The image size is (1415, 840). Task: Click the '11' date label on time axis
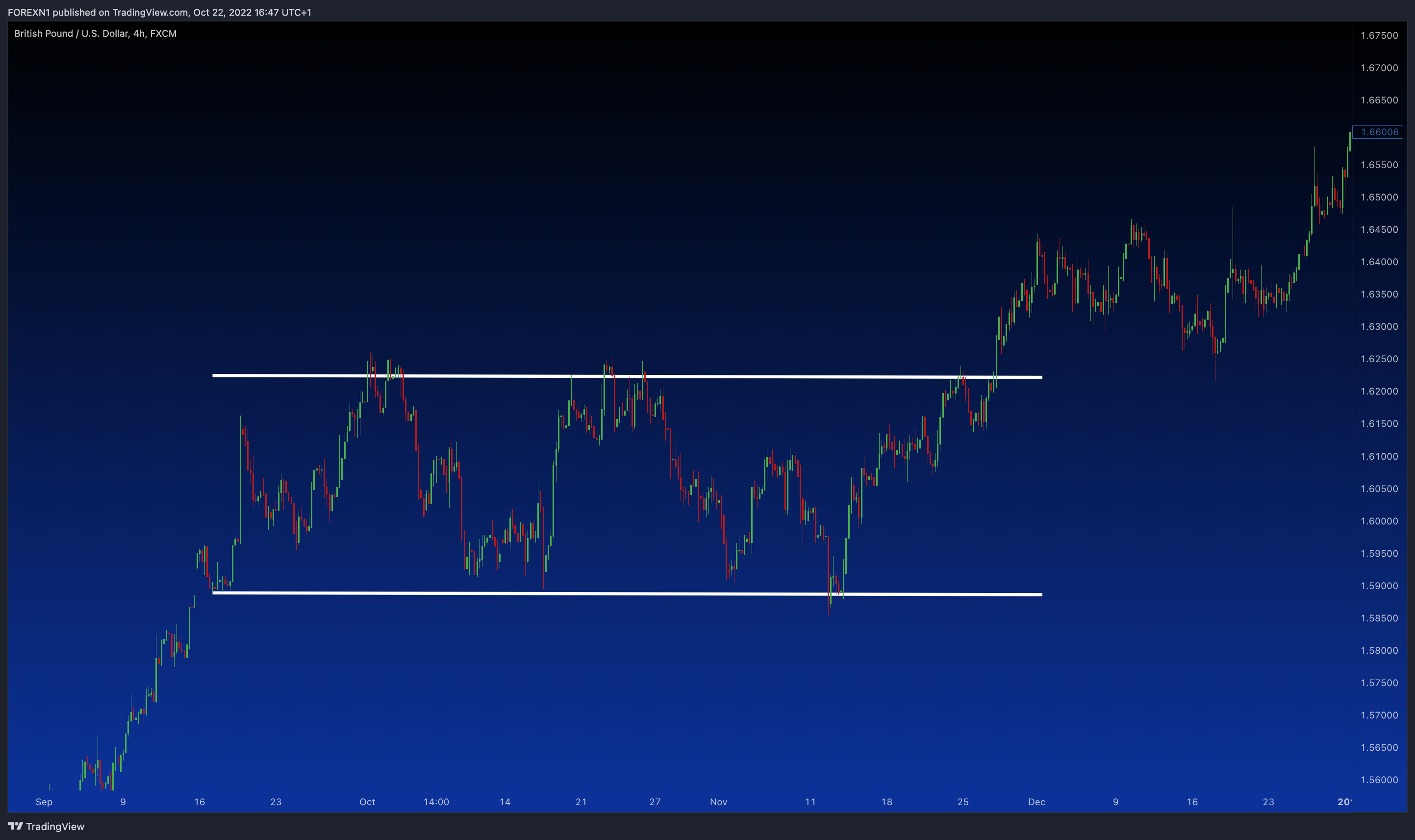810,801
